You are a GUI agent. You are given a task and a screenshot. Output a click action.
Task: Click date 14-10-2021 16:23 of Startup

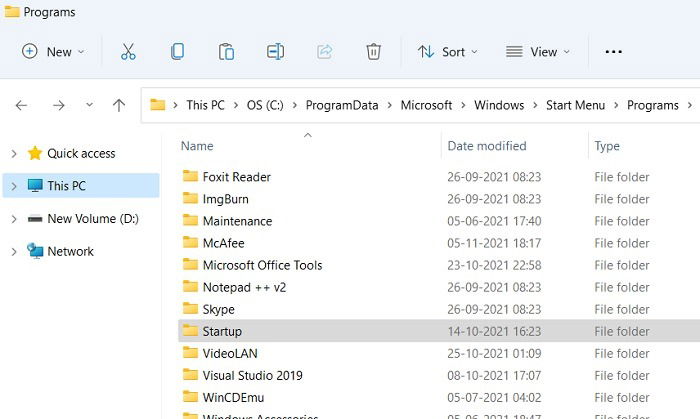pos(494,332)
